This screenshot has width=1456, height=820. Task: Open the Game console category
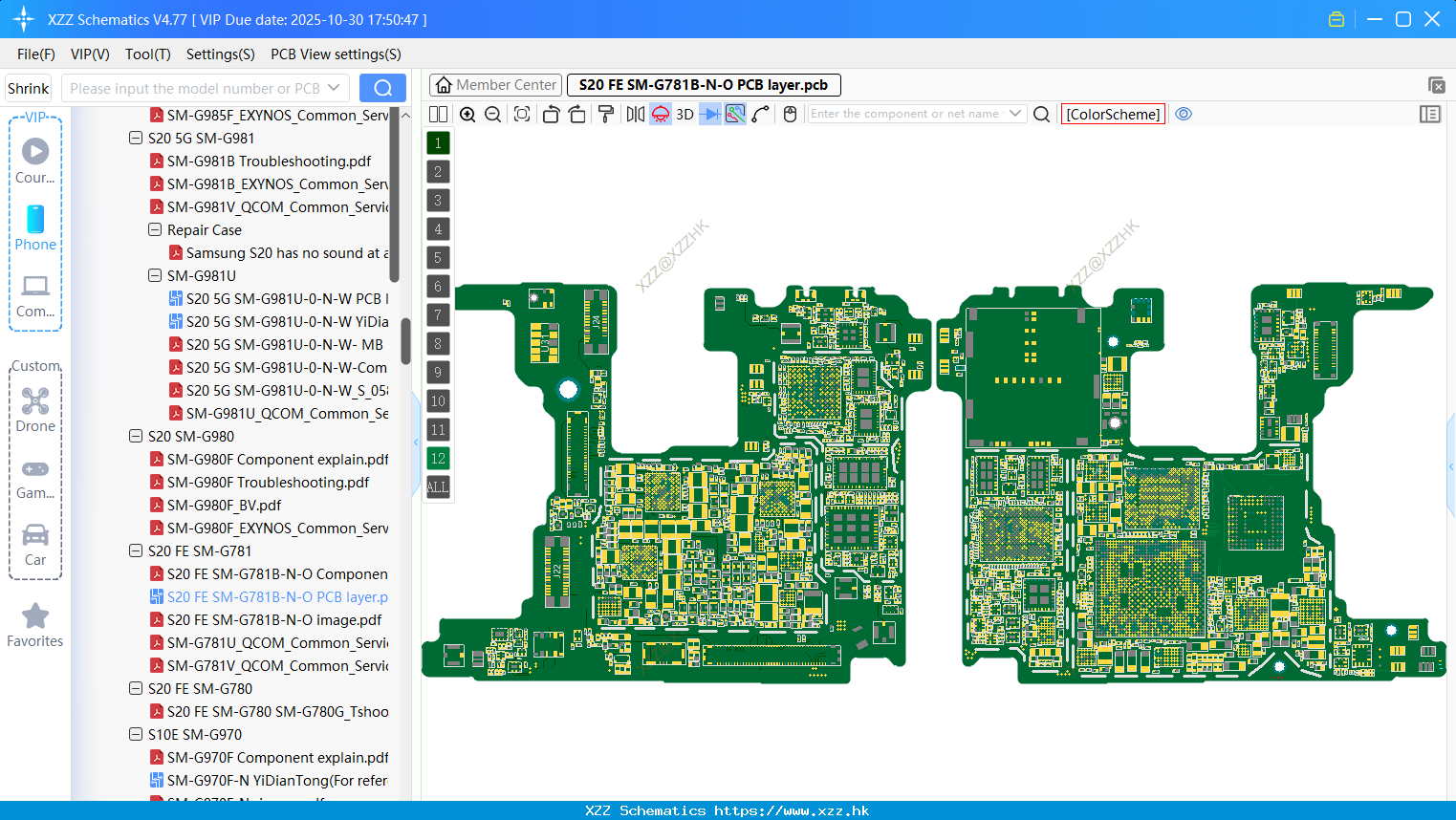[x=35, y=478]
